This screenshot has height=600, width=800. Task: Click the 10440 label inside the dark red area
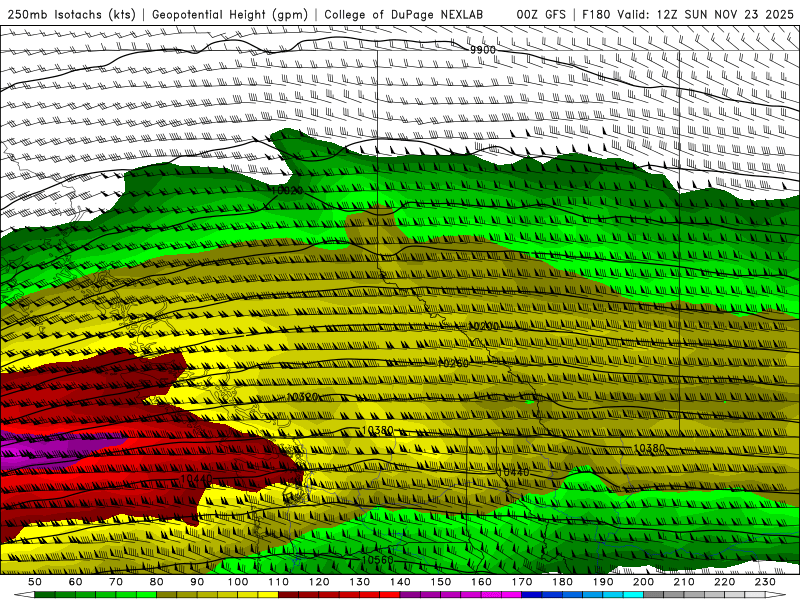(196, 479)
